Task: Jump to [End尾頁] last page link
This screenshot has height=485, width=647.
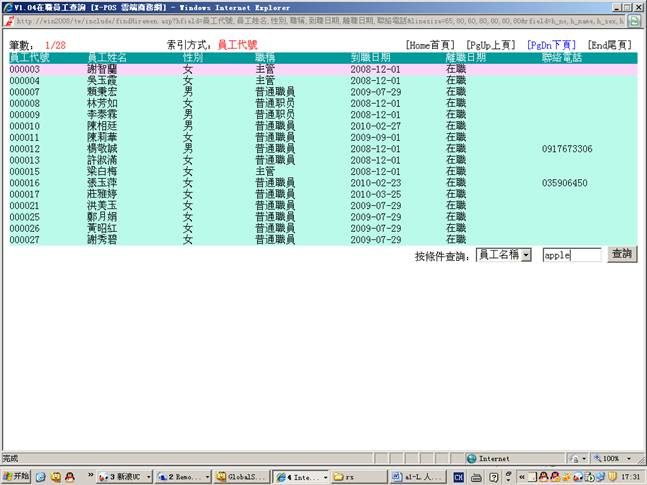Action: [610, 46]
